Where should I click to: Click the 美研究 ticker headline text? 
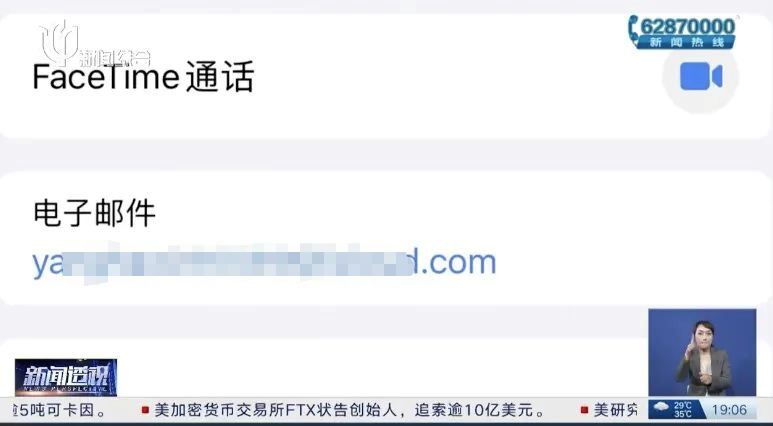coord(616,410)
